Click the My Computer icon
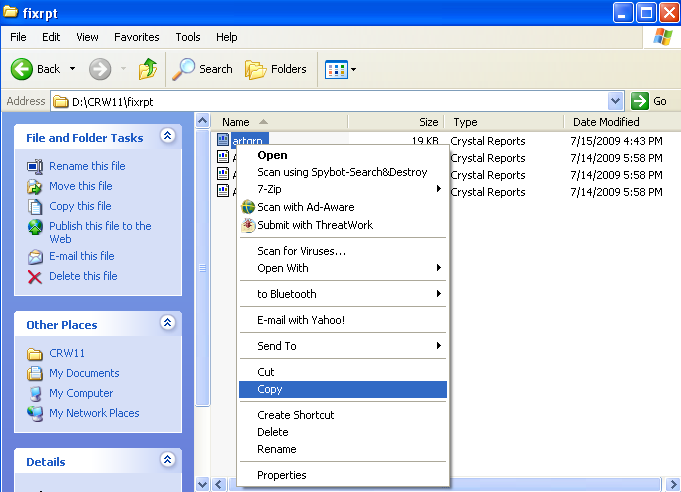The width and height of the screenshot is (681, 492). point(35,393)
